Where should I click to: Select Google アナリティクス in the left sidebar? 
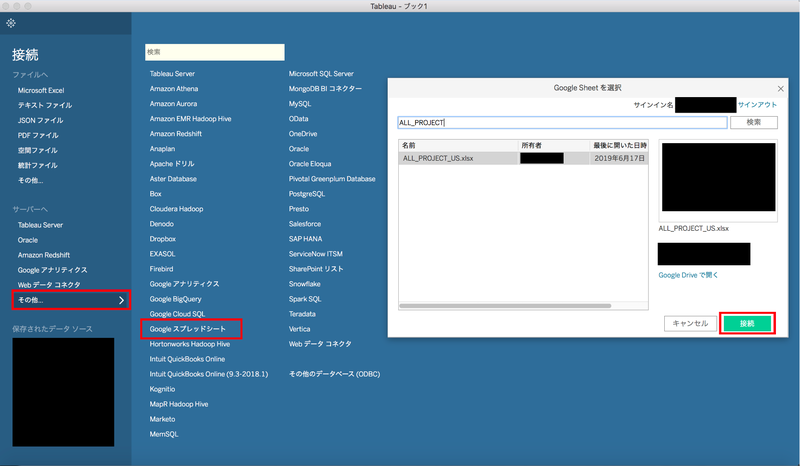point(53,270)
